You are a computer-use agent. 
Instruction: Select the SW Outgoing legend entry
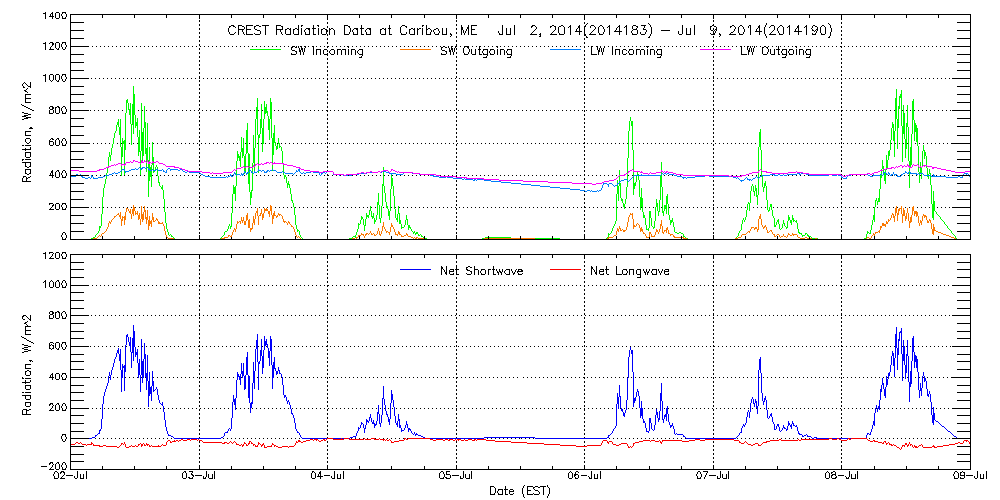click(x=476, y=51)
